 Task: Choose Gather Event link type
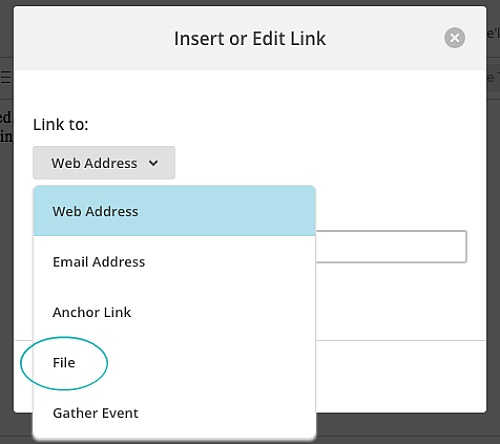click(x=174, y=413)
